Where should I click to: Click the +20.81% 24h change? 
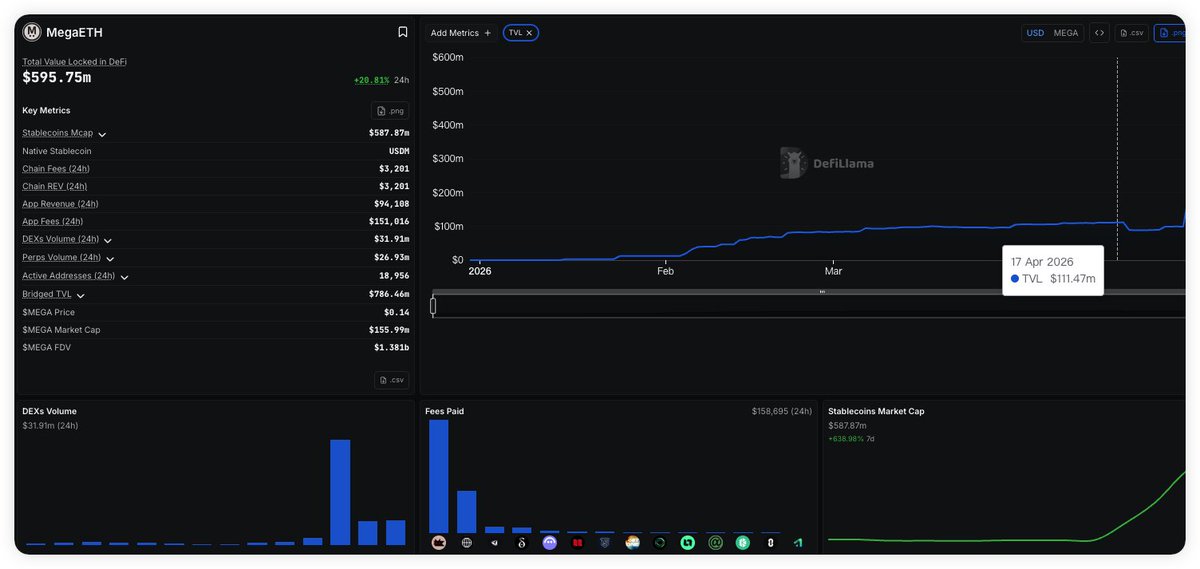pyautogui.click(x=371, y=80)
